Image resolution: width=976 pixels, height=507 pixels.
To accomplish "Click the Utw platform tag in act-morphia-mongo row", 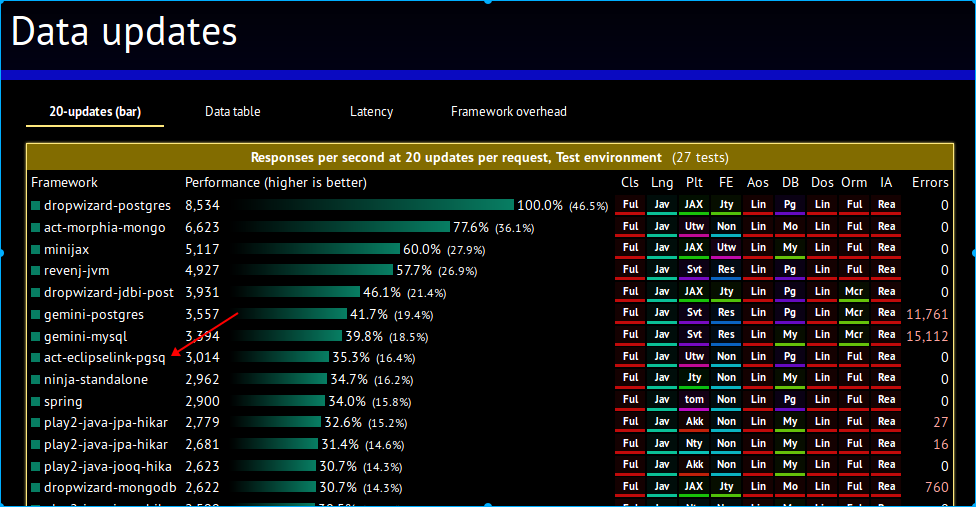I will [694, 226].
